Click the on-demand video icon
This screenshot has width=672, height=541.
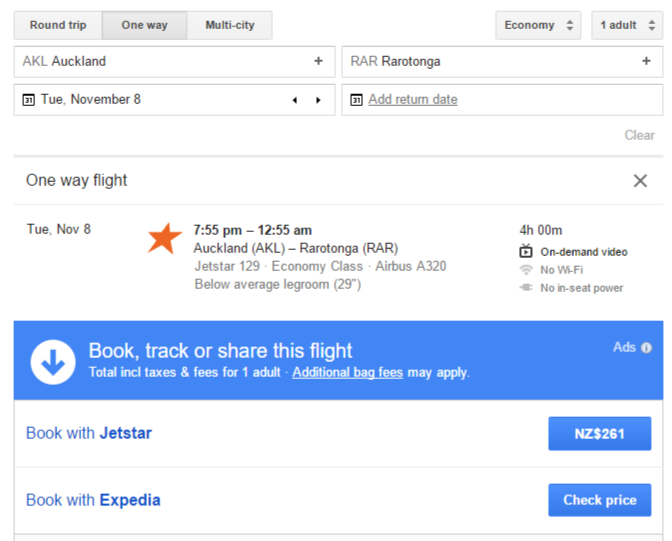point(526,251)
